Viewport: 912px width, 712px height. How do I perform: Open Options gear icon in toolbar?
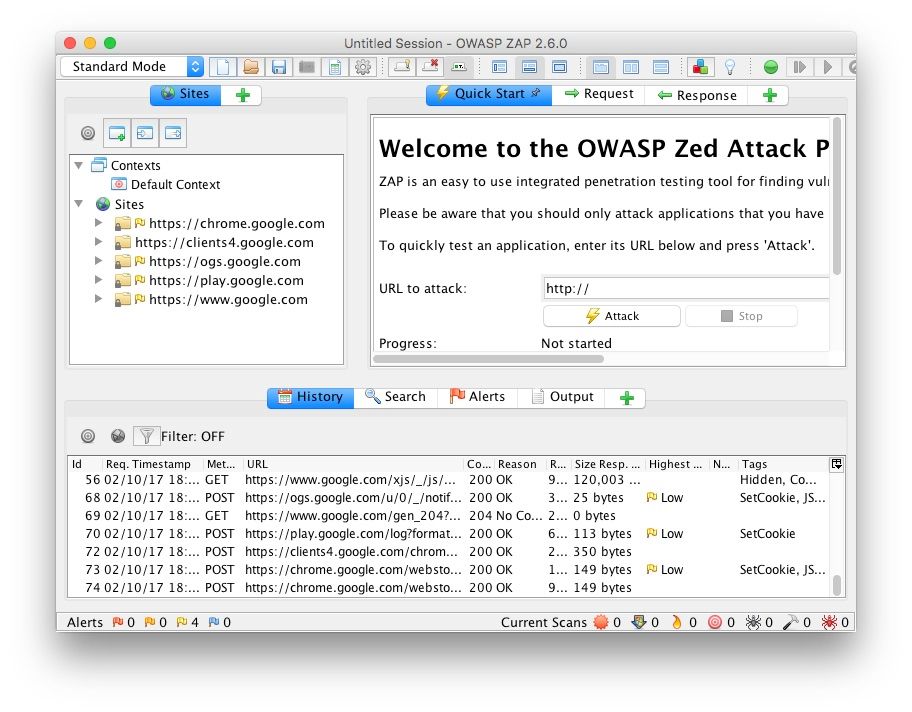[363, 67]
